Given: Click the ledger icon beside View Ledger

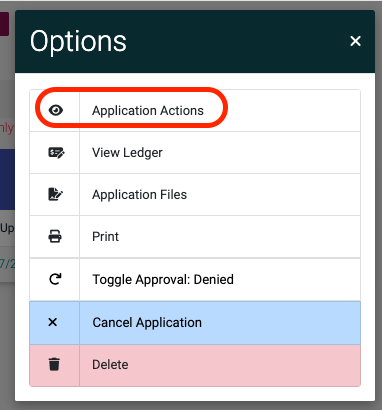Looking at the screenshot, I should coord(56,153).
